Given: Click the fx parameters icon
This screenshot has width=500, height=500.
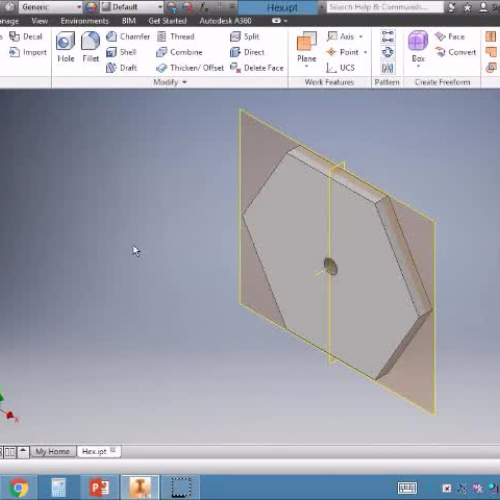Looking at the screenshot, I should (x=203, y=7).
